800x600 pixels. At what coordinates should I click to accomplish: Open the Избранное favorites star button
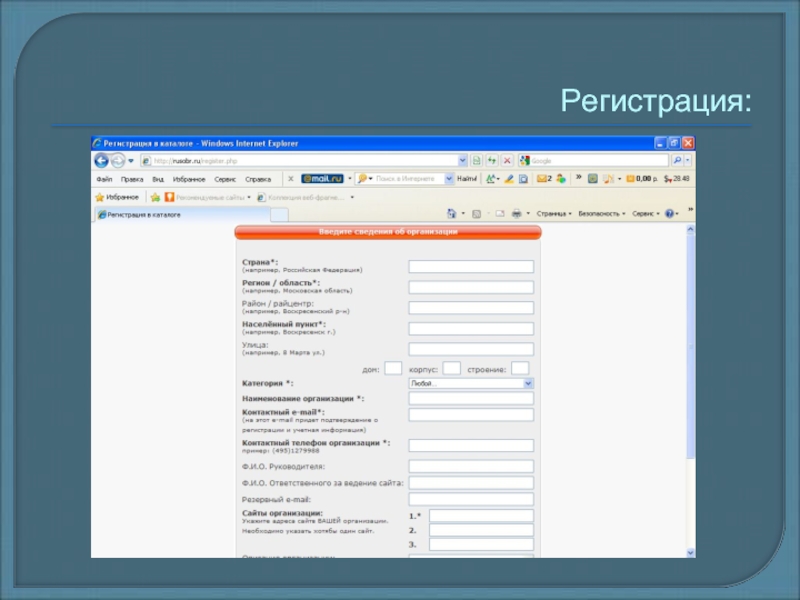click(x=118, y=197)
